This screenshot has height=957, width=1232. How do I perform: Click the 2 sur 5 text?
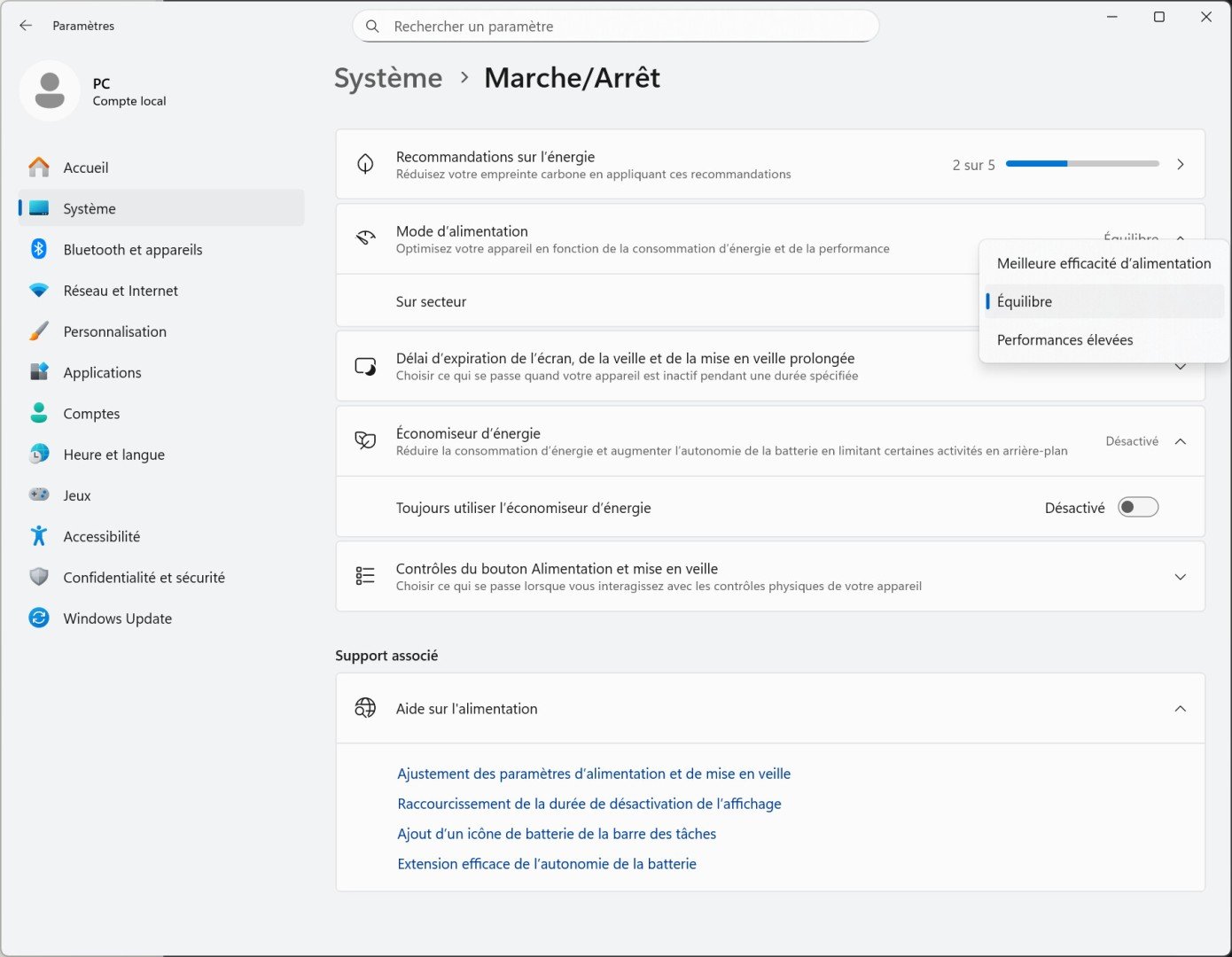click(x=973, y=165)
